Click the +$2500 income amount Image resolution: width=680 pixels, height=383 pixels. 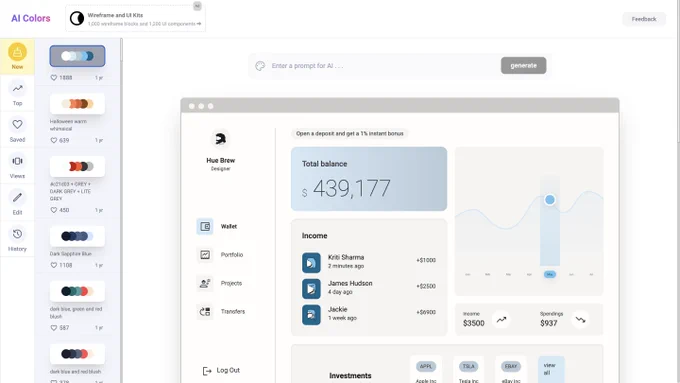(x=426, y=286)
